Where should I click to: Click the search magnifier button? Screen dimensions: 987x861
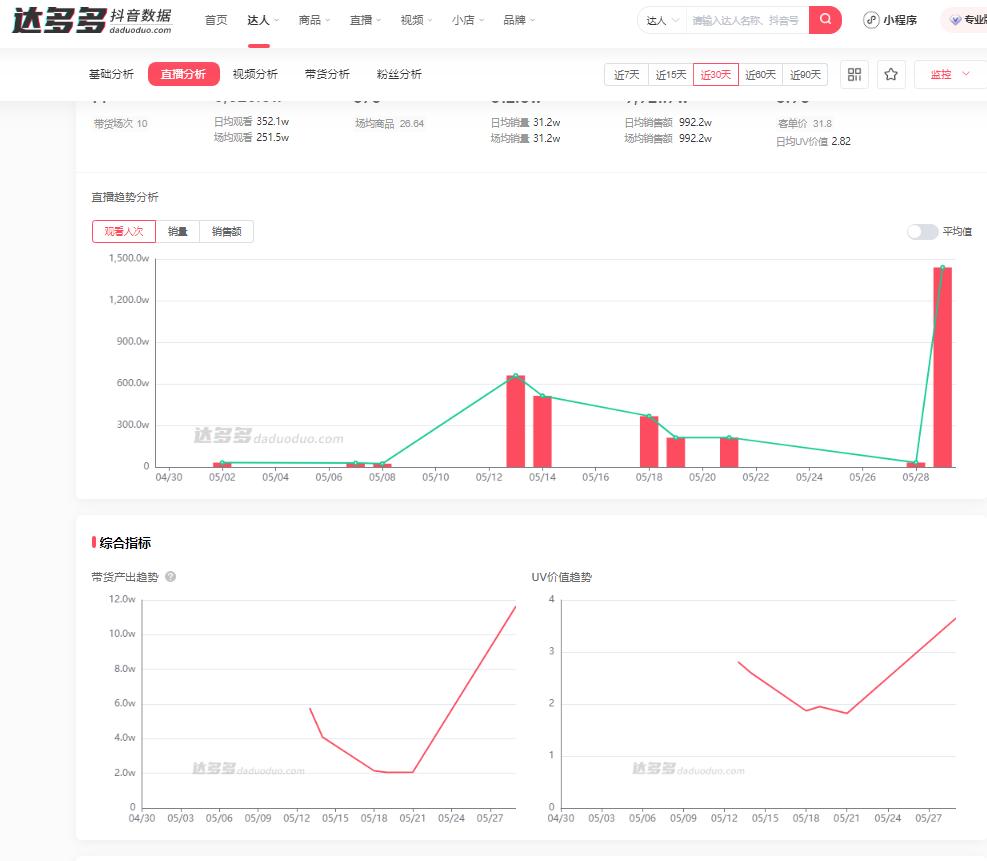[824, 19]
